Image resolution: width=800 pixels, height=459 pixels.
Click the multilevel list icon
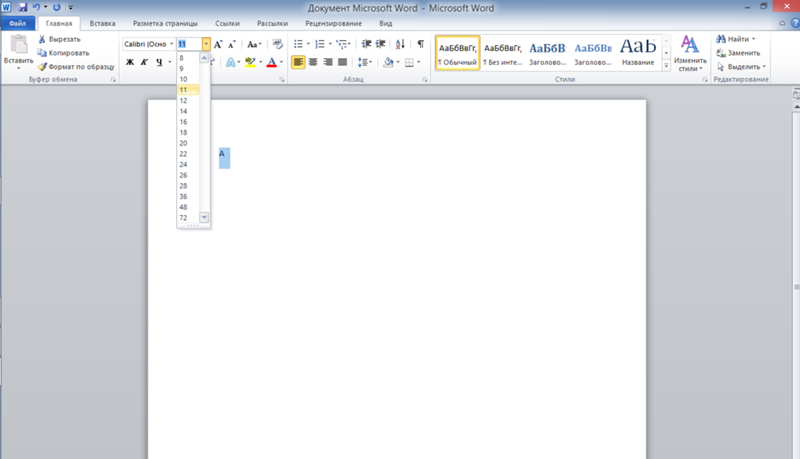[341, 44]
